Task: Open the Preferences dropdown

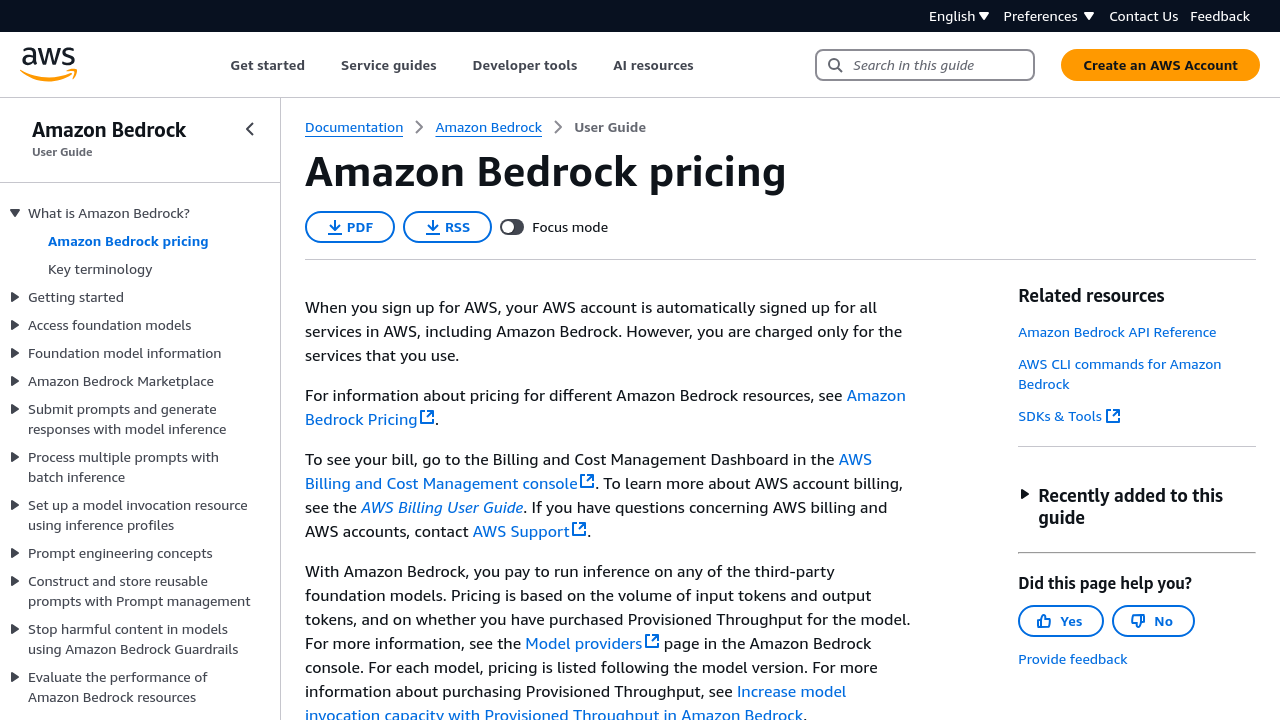Action: tap(1048, 16)
